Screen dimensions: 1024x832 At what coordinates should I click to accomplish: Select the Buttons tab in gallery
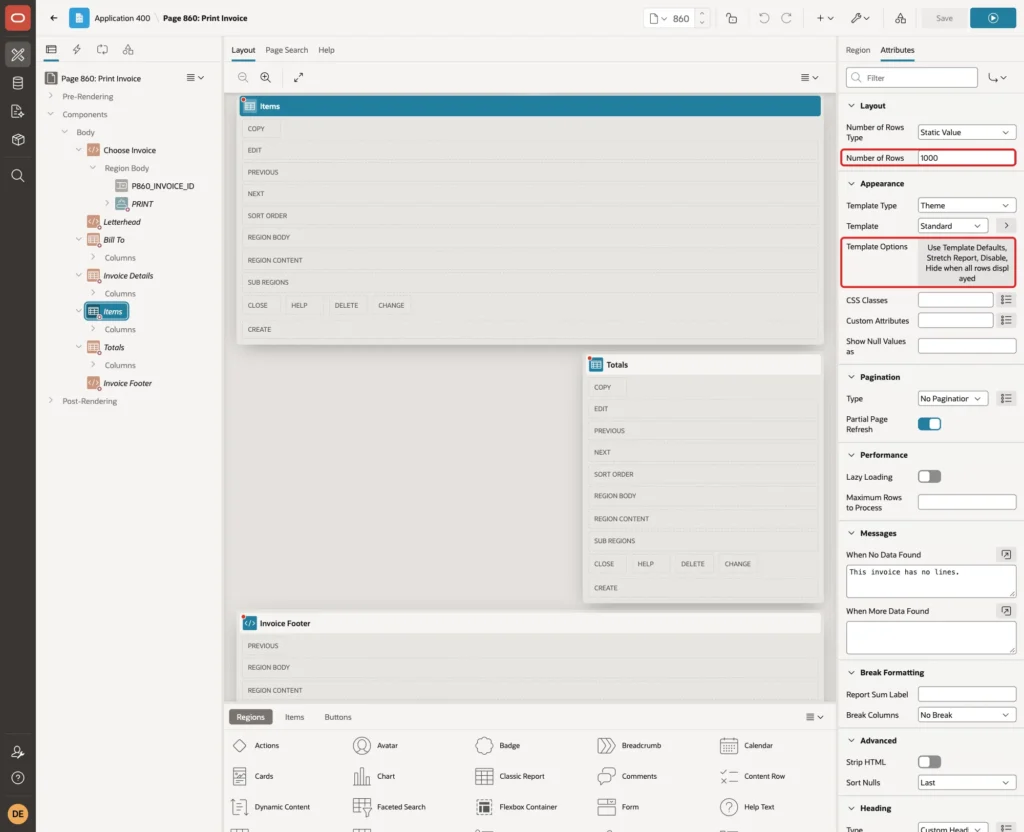(338, 717)
